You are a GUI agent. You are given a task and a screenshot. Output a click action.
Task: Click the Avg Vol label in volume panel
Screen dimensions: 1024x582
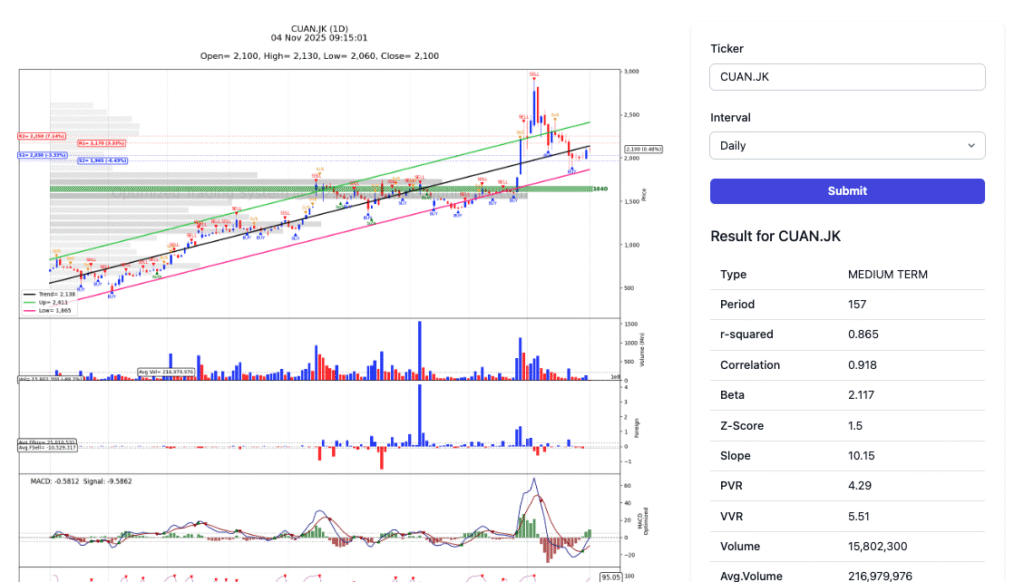[165, 371]
